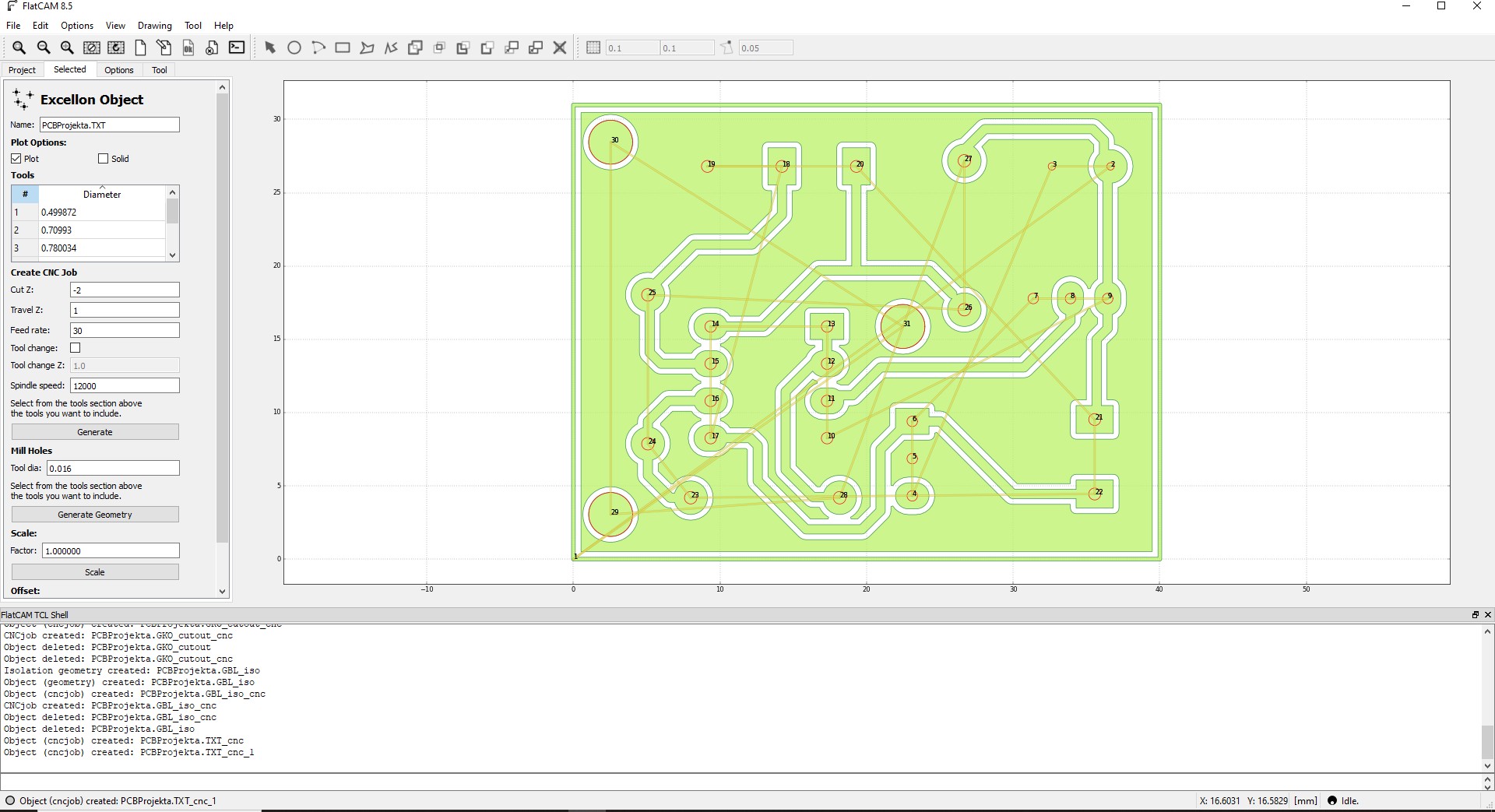The width and height of the screenshot is (1495, 812).
Task: Click the Polygon Intersection icon
Action: pyautogui.click(x=439, y=47)
